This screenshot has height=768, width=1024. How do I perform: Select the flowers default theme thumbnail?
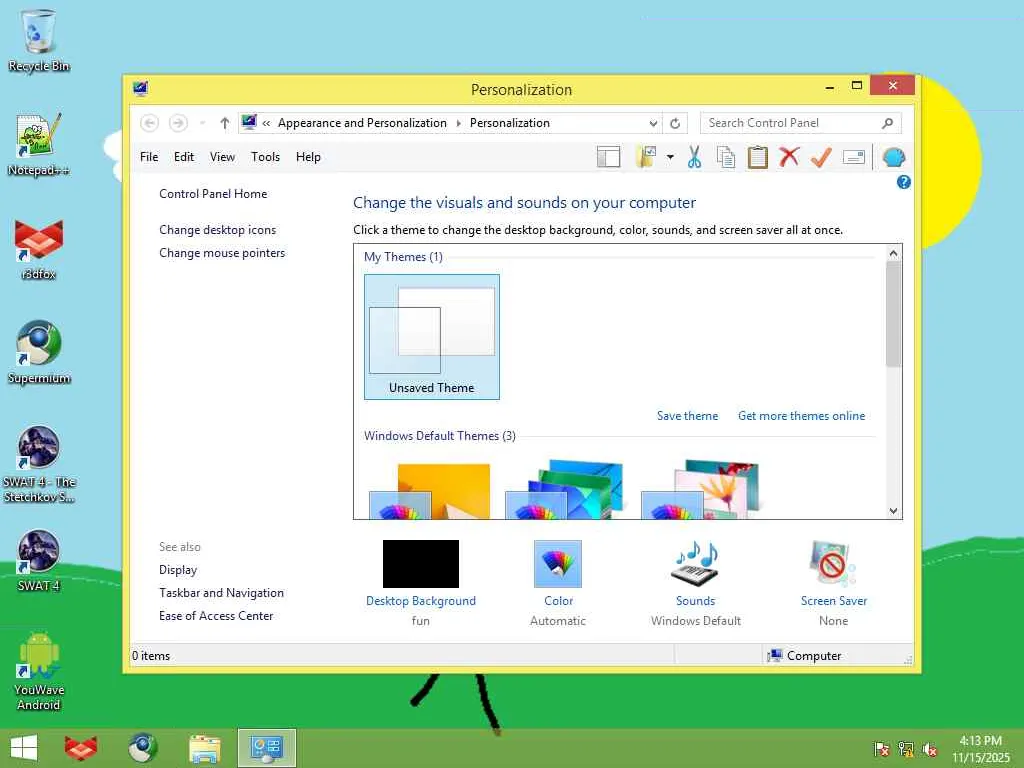(x=700, y=489)
